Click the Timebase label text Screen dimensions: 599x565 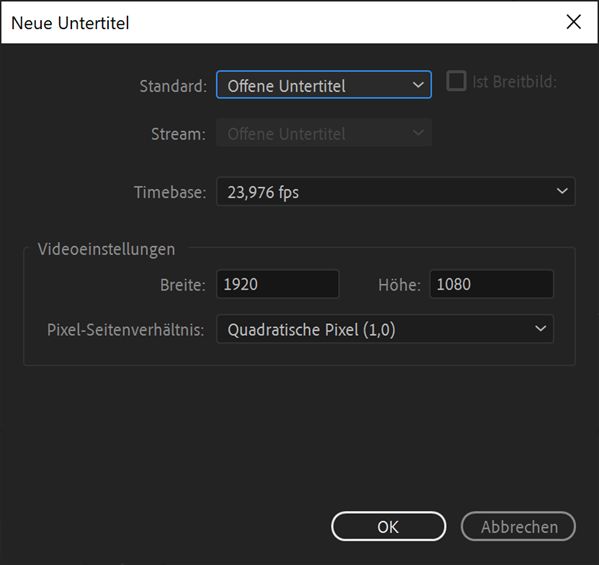170,192
